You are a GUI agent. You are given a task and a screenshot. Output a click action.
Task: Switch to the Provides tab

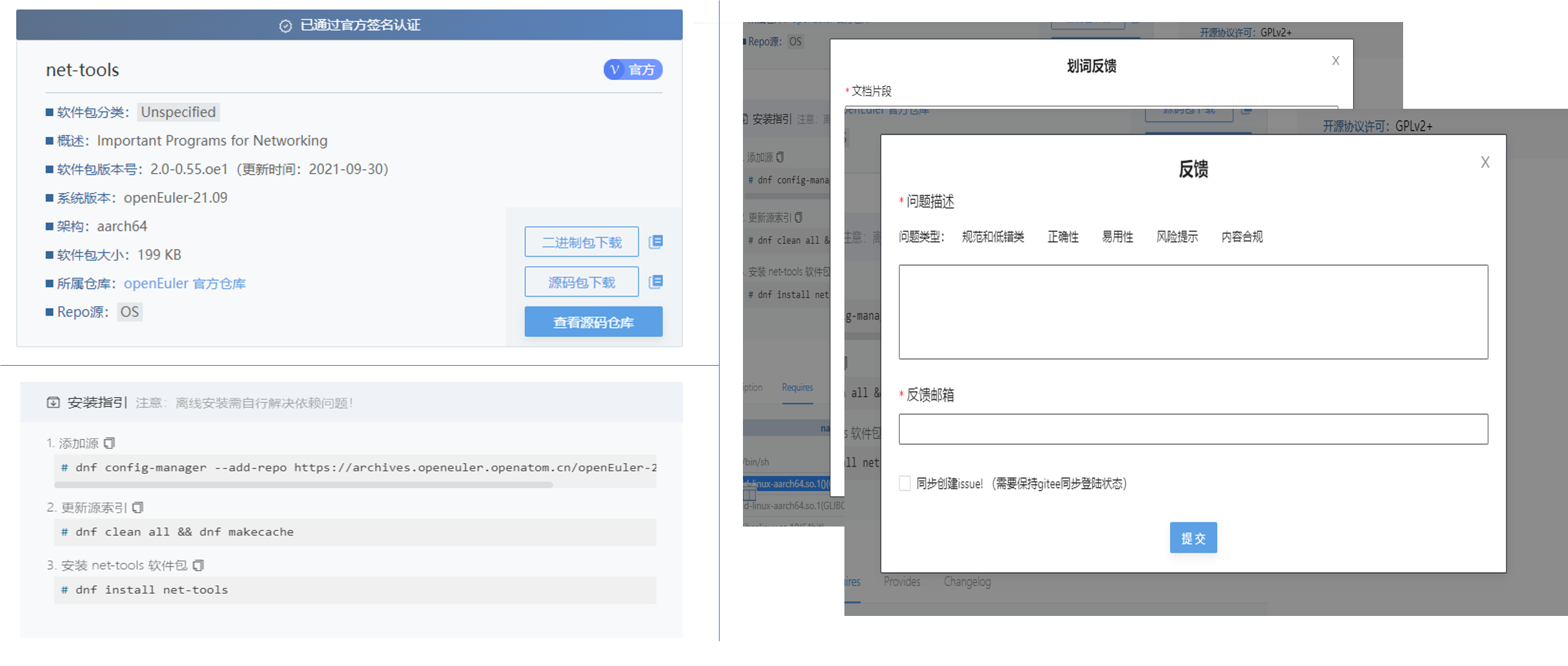[x=902, y=582]
